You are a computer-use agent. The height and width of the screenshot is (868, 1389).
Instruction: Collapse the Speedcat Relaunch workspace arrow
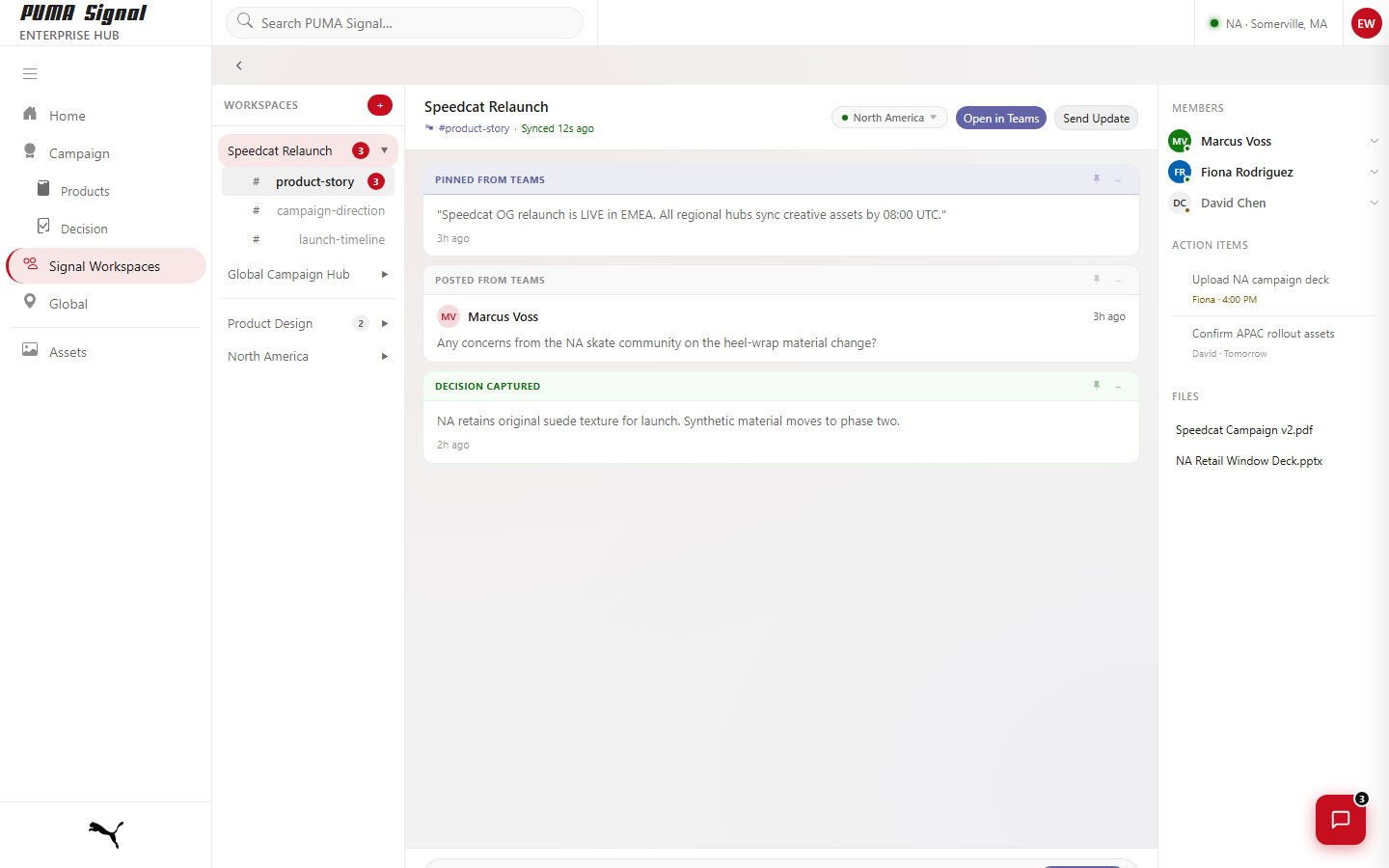pyautogui.click(x=384, y=150)
